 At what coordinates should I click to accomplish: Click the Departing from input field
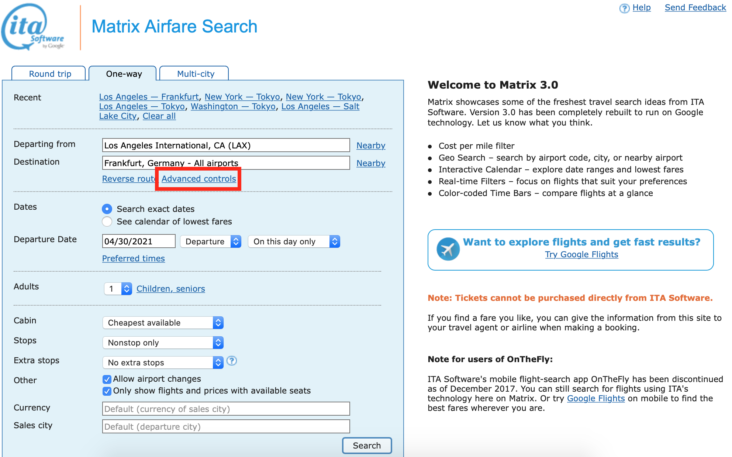coord(226,145)
